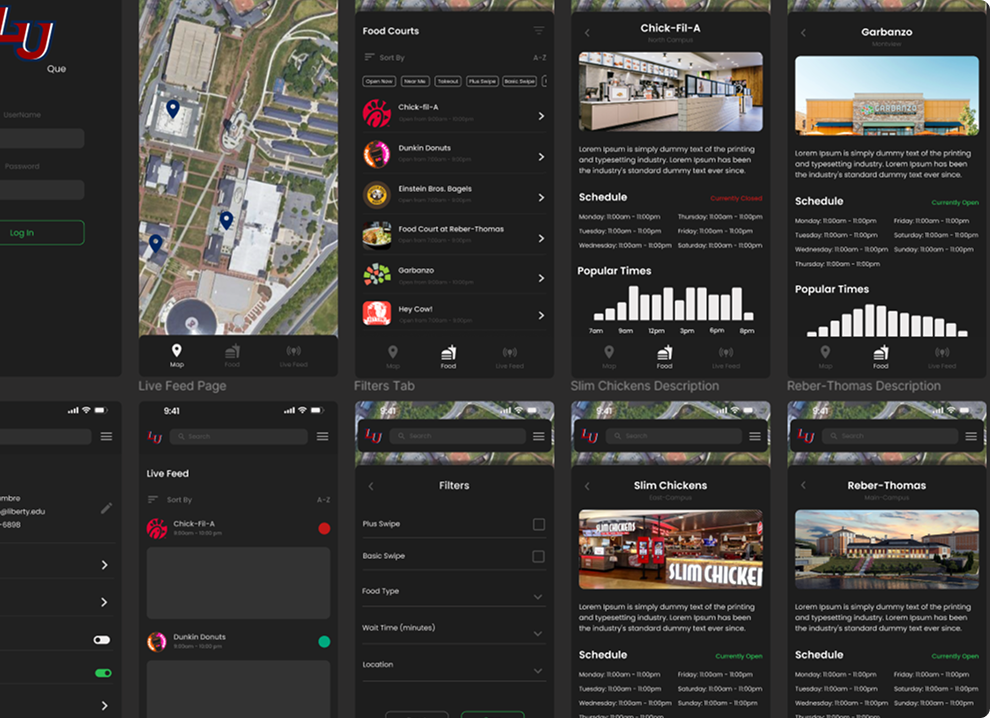Check the Basic Swipe checkbox in Filters
Screen dimensions: 990x718
[539, 556]
